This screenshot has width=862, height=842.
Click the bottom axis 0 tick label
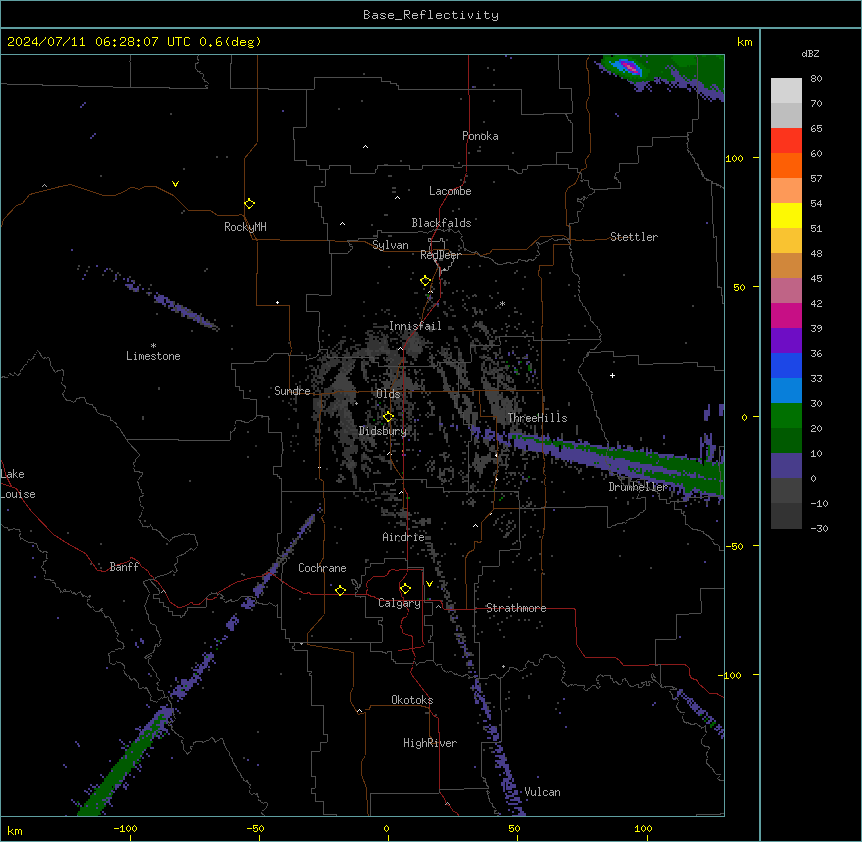click(x=386, y=828)
